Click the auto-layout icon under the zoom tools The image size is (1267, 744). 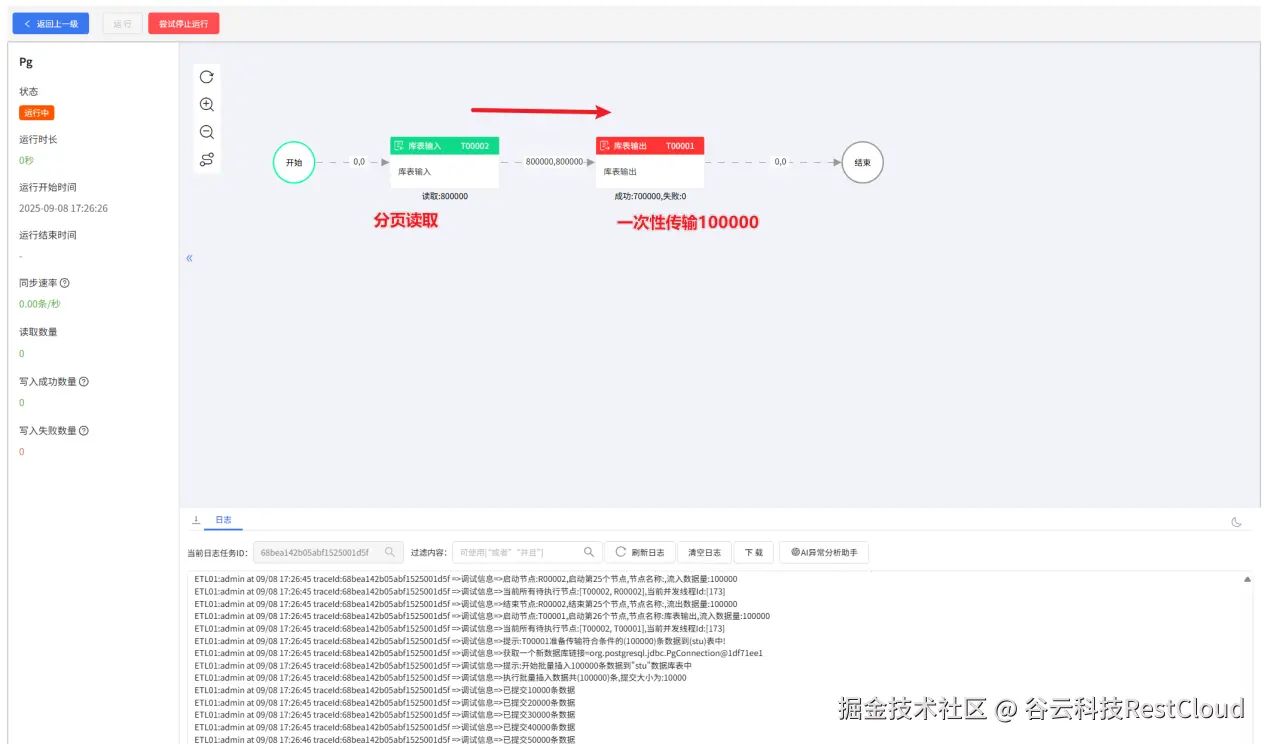click(x=207, y=160)
